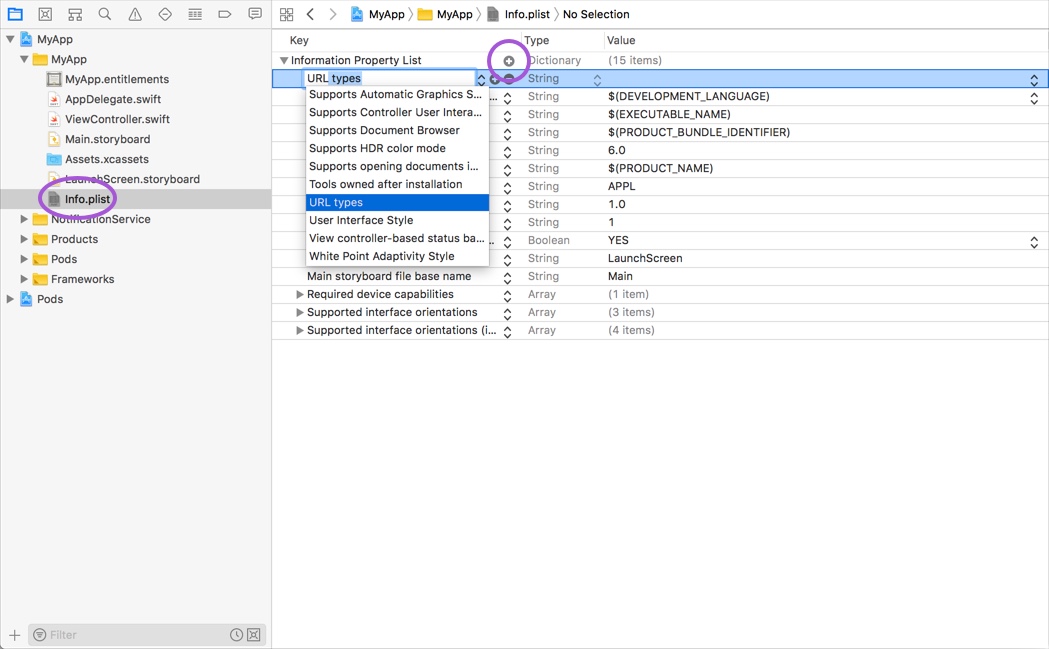Open the Project navigator folder icon

pos(15,13)
